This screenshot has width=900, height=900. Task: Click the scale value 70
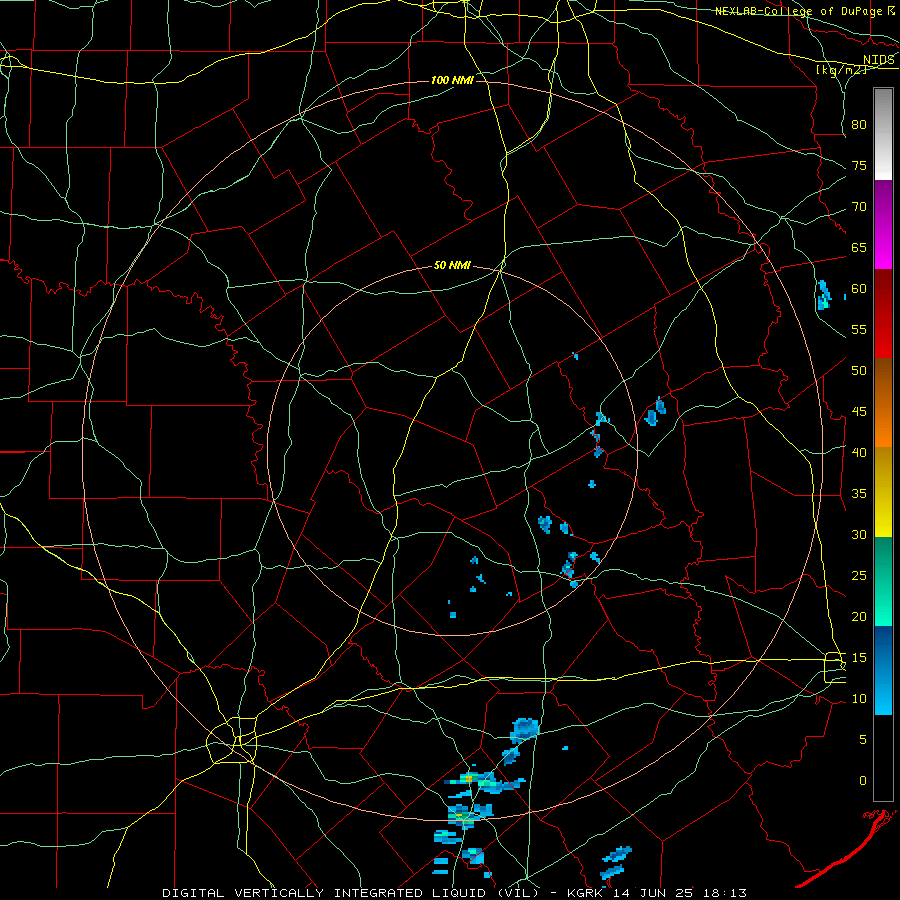click(859, 207)
